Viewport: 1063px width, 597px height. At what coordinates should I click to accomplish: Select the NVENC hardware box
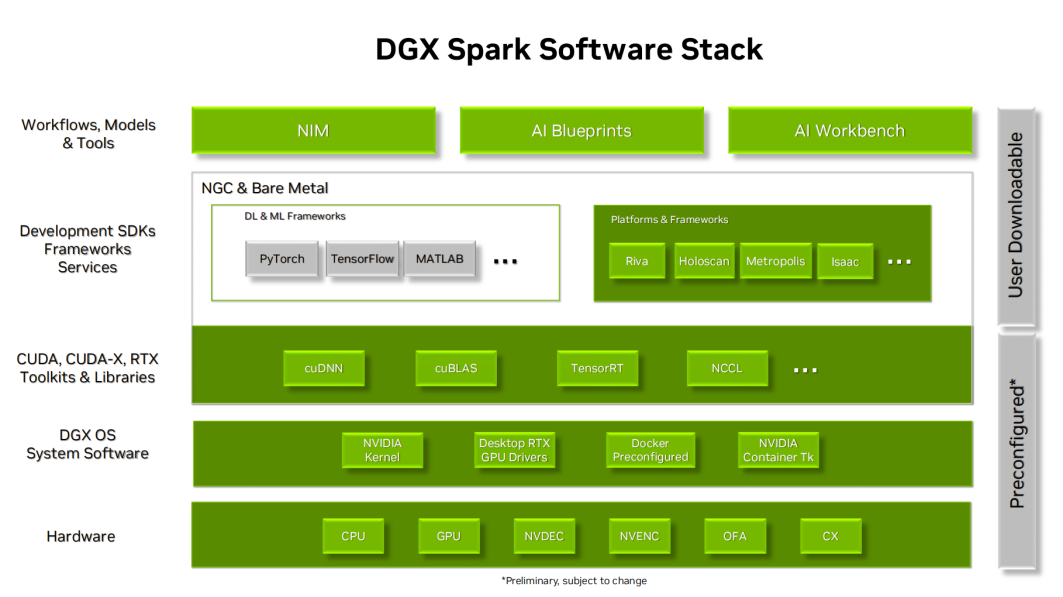[639, 536]
